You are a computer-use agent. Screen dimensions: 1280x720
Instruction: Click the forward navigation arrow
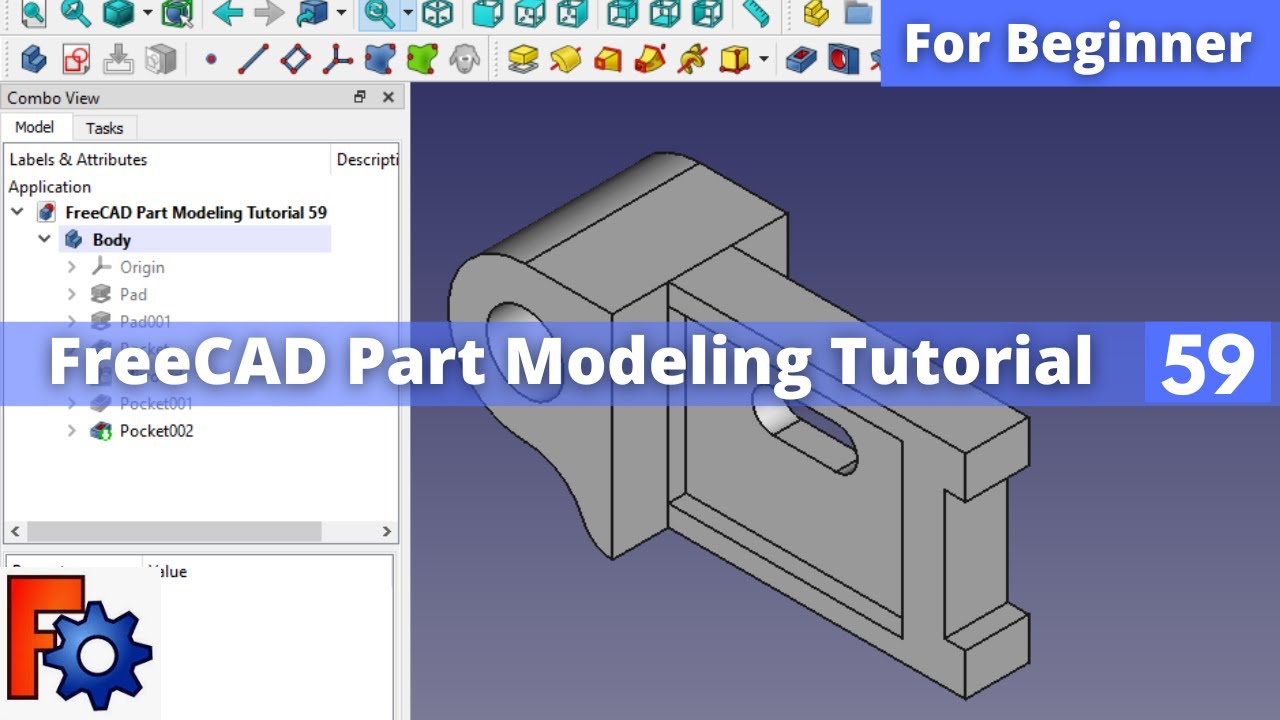coord(269,13)
